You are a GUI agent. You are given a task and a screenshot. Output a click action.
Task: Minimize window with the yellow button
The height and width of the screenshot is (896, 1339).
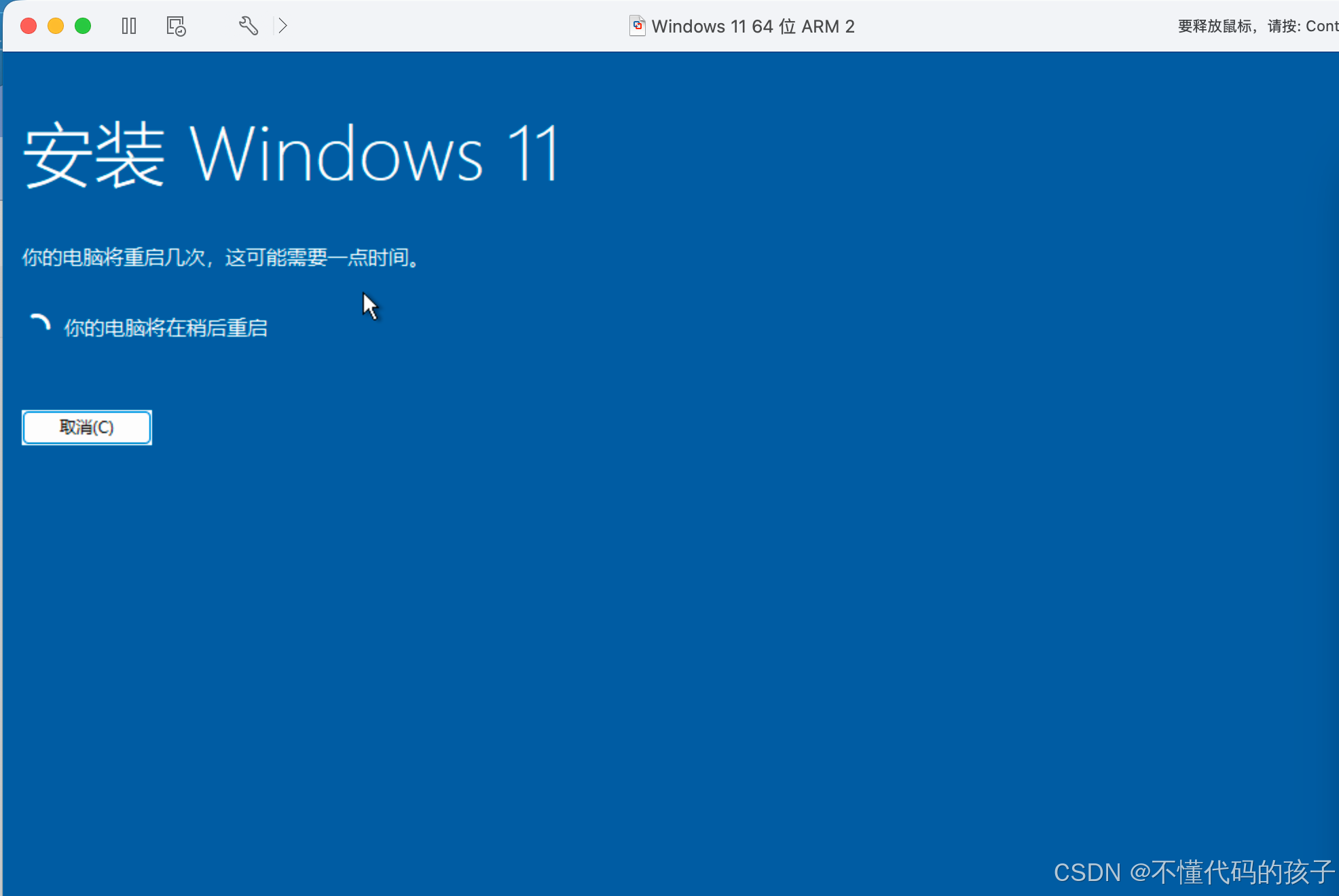click(56, 26)
